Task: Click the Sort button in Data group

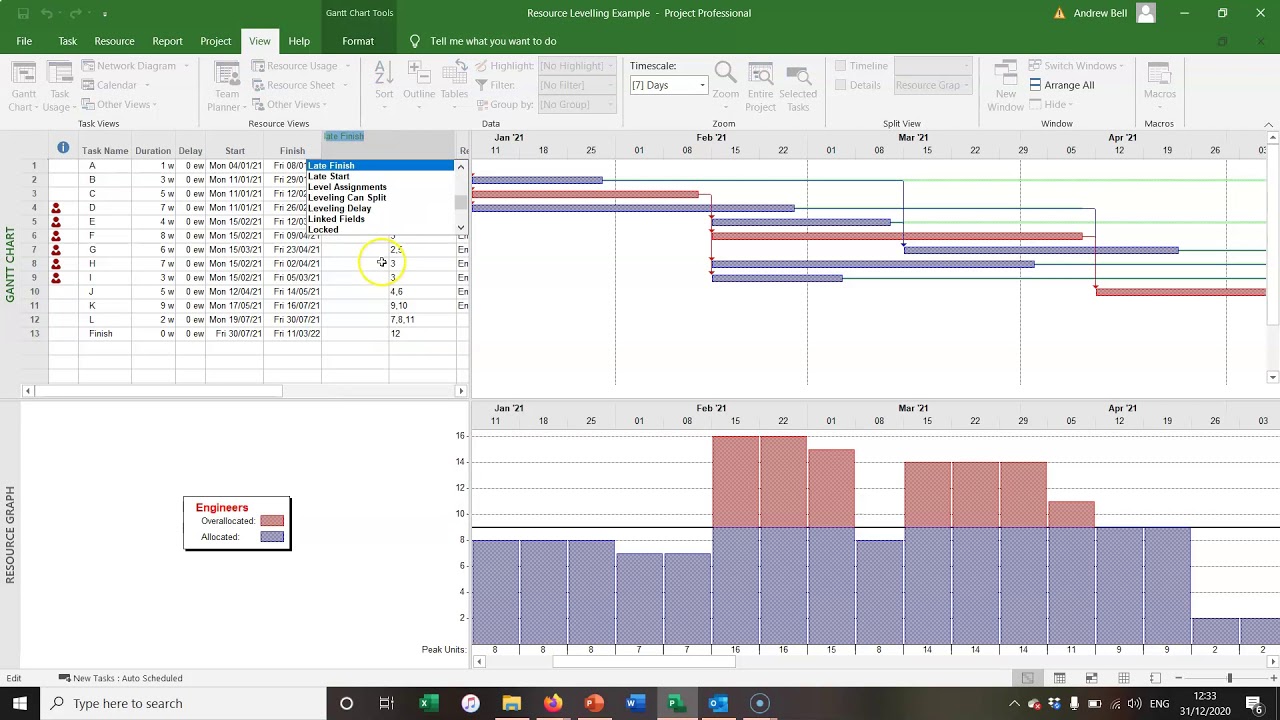Action: pyautogui.click(x=384, y=81)
